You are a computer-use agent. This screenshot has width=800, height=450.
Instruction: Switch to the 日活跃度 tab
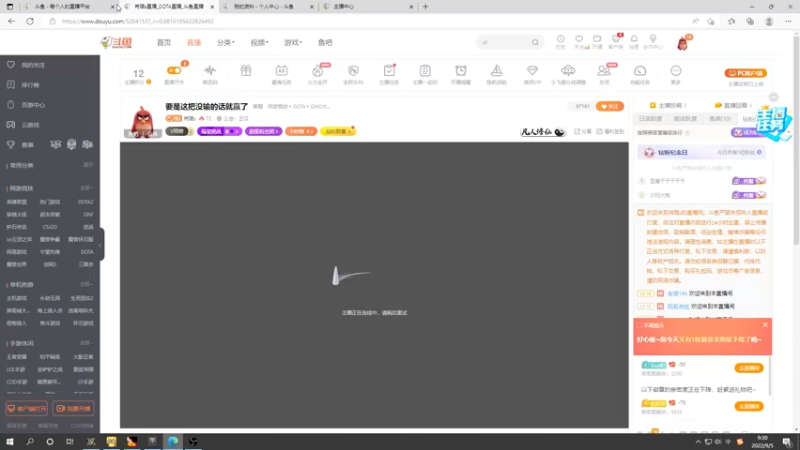click(x=650, y=118)
